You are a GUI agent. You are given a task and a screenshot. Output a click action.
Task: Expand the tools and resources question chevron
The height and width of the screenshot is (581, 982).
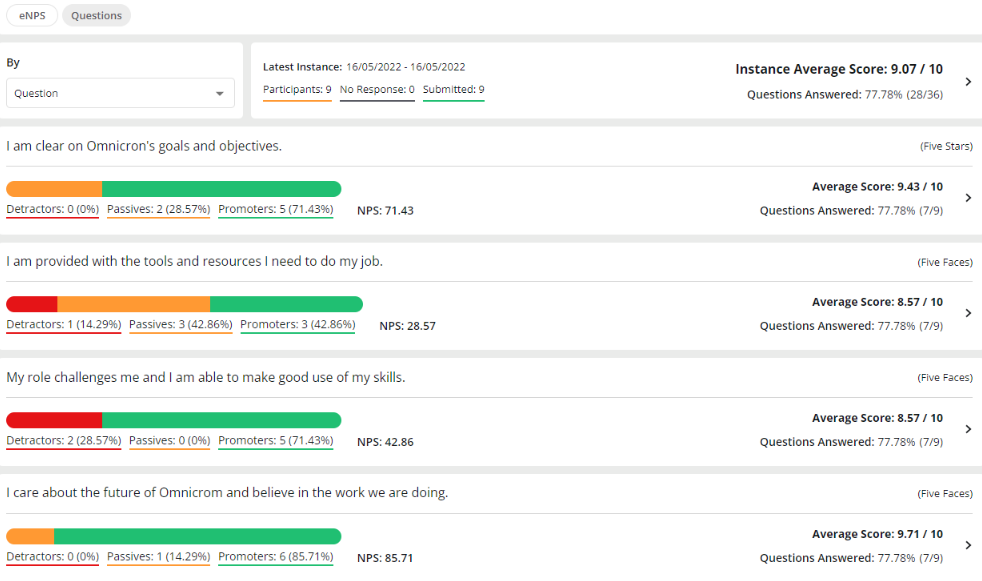pos(967,313)
